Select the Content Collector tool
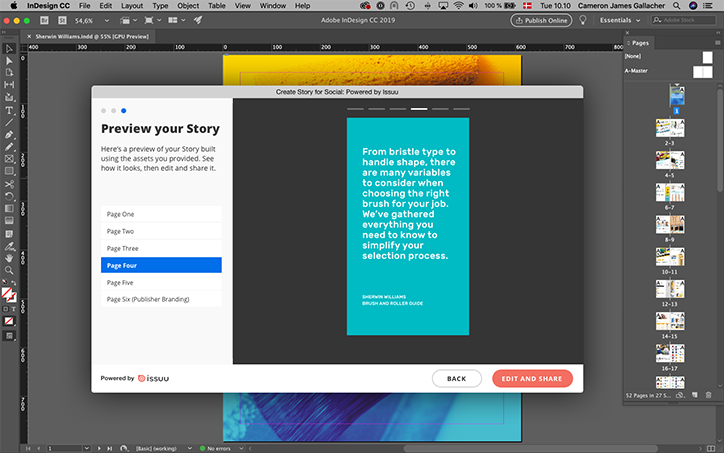 9,97
